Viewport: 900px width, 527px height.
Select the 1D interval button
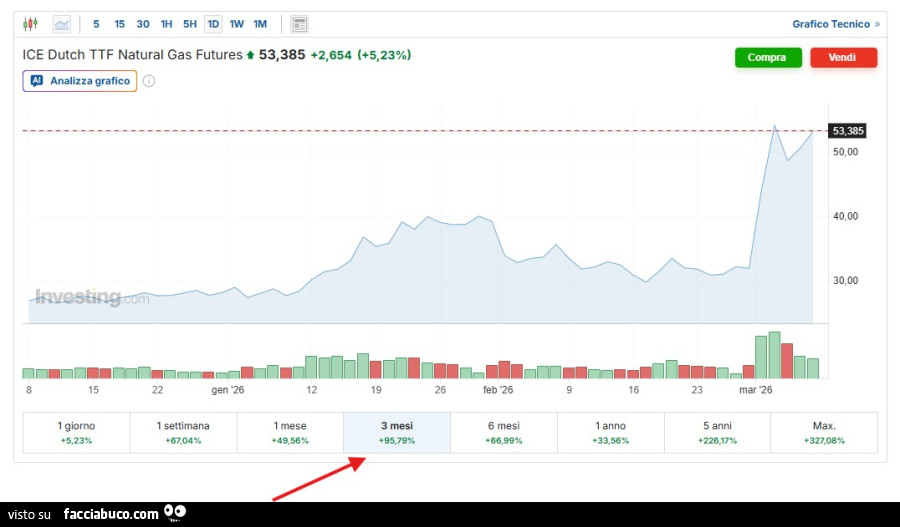tap(213, 24)
